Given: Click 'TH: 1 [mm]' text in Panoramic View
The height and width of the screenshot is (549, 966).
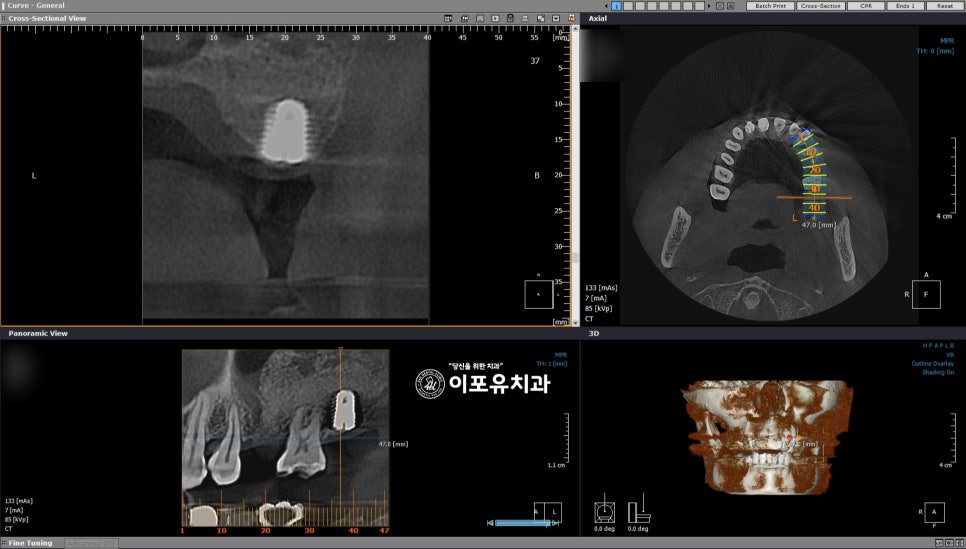Looking at the screenshot, I should [x=551, y=364].
